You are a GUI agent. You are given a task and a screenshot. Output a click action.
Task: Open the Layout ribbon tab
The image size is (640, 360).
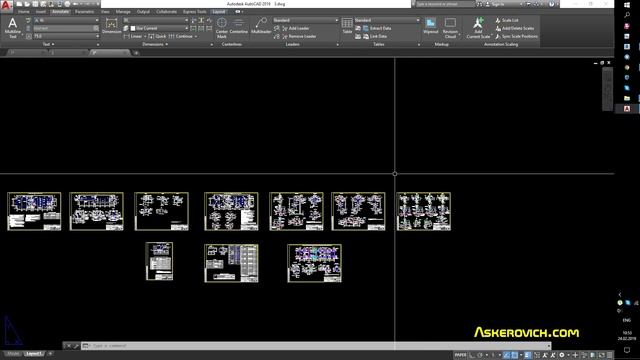[219, 12]
